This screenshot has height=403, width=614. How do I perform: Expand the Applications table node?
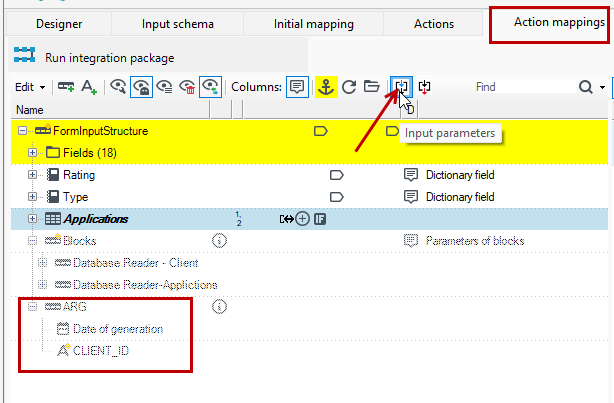pos(33,219)
